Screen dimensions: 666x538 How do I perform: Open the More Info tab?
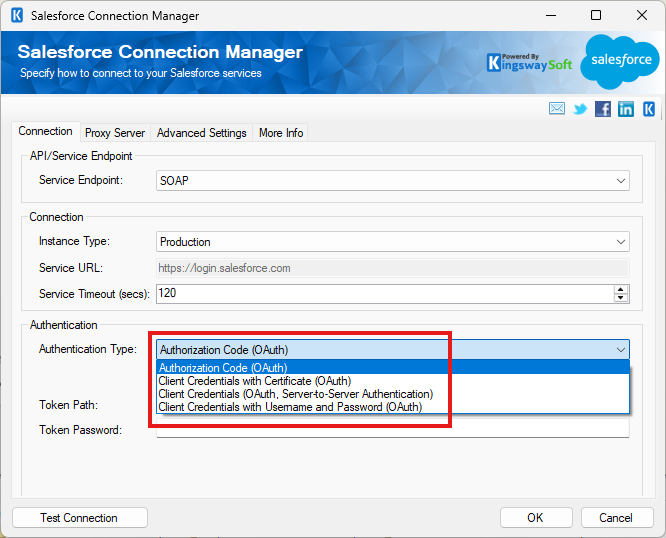pyautogui.click(x=281, y=133)
